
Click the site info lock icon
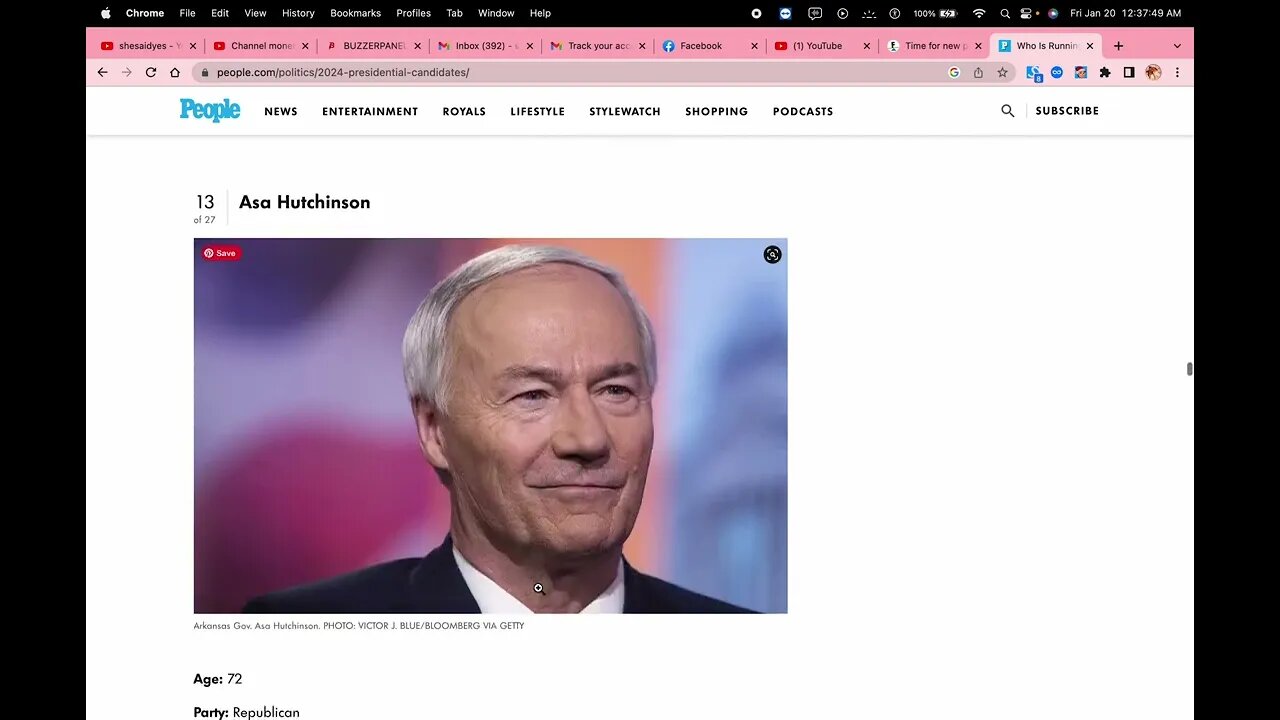click(204, 72)
